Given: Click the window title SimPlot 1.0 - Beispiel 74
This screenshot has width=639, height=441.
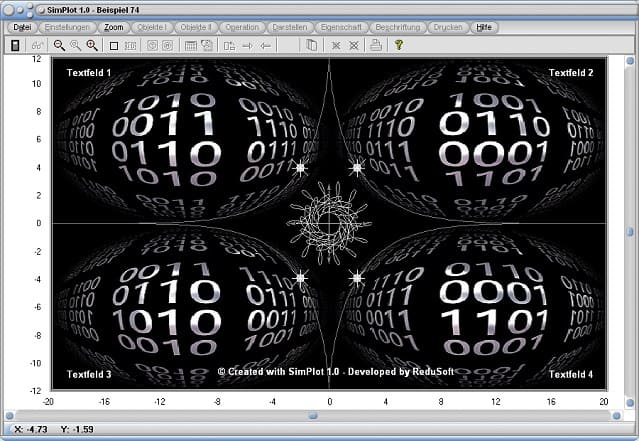Looking at the screenshot, I should tap(93, 10).
